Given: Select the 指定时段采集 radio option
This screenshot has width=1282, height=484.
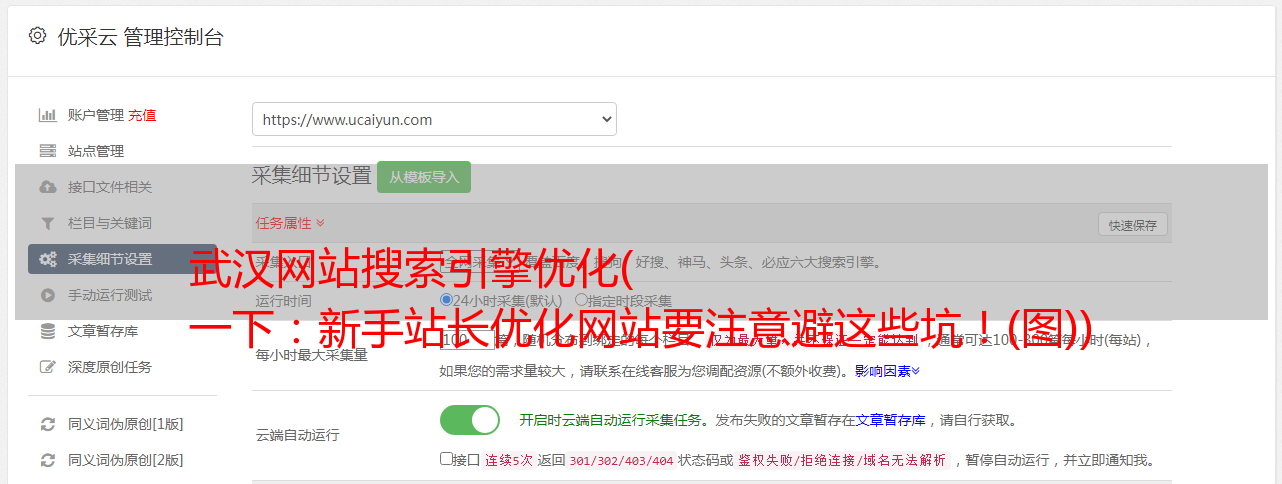Looking at the screenshot, I should coord(581,299).
